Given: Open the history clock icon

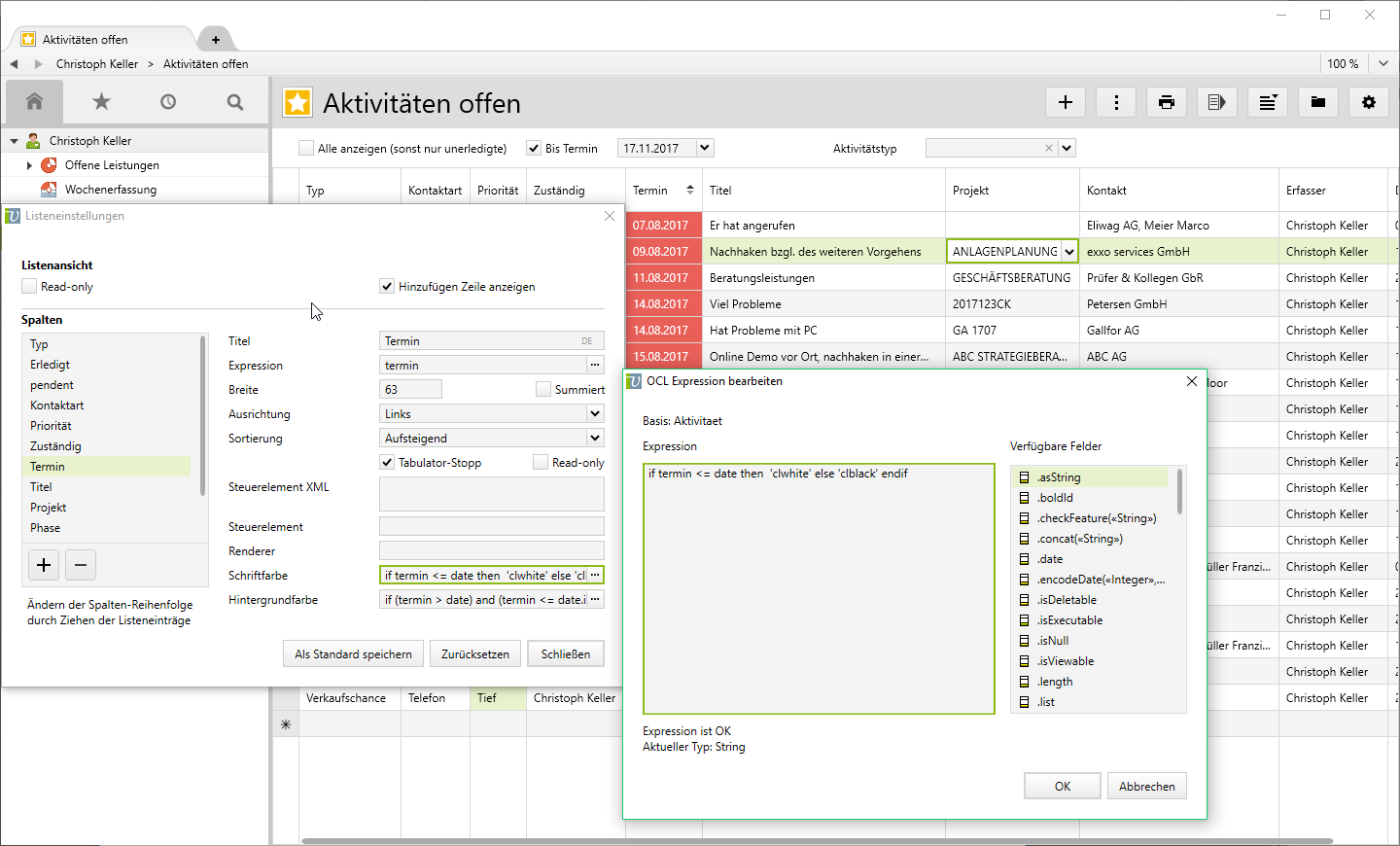Looking at the screenshot, I should [x=168, y=102].
